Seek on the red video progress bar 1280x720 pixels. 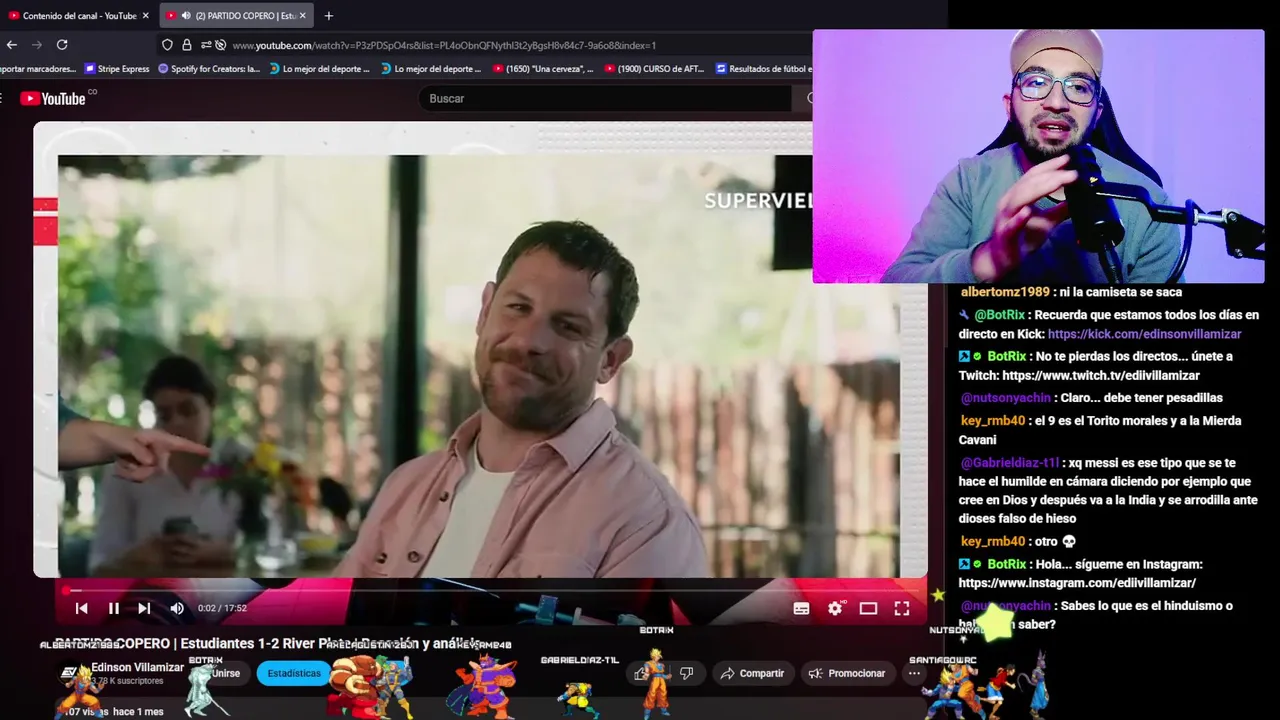coord(490,590)
